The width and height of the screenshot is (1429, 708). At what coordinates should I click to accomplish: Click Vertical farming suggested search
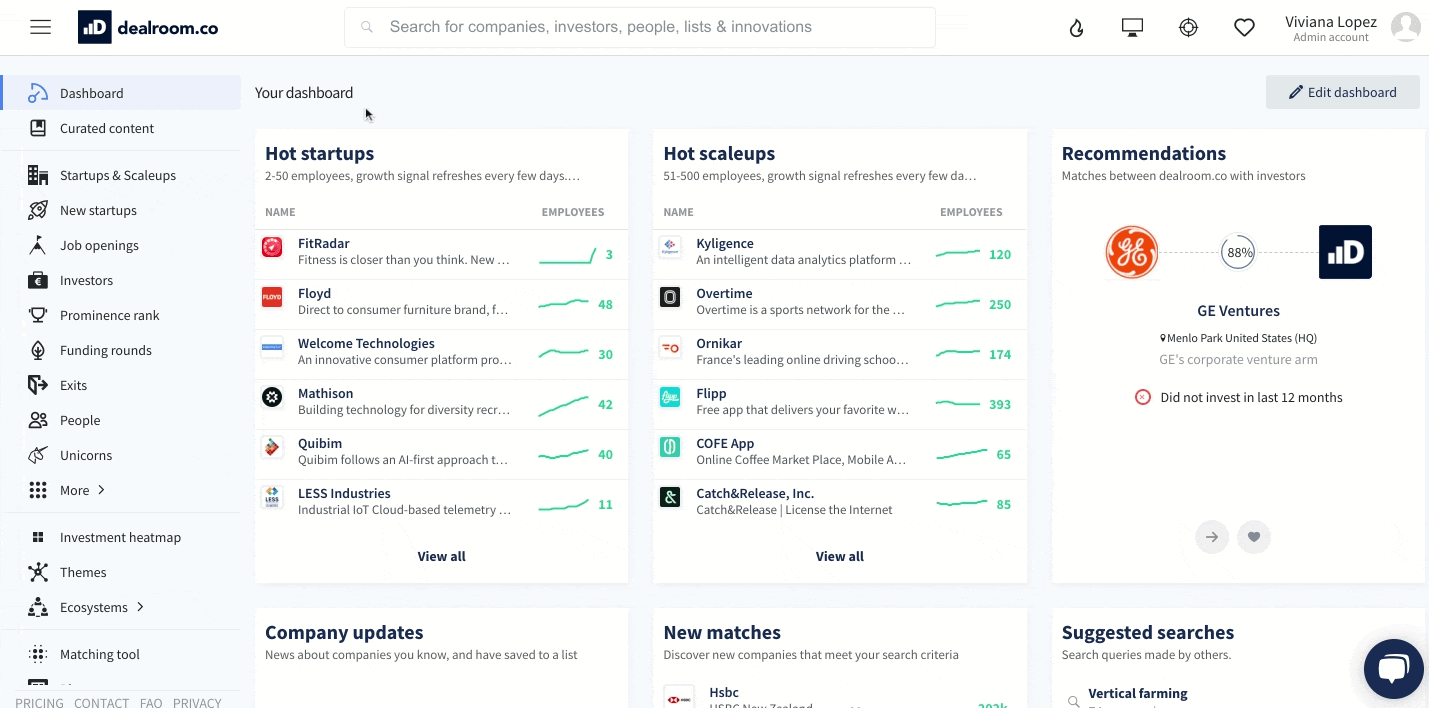1138,693
